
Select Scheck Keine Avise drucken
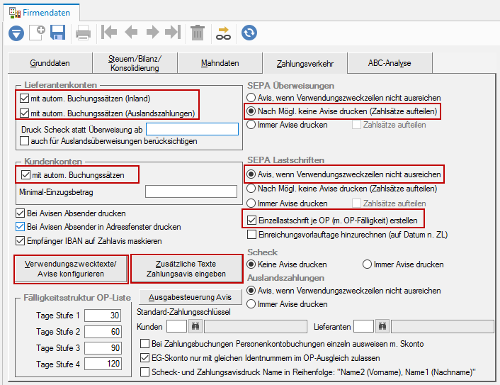251,264
